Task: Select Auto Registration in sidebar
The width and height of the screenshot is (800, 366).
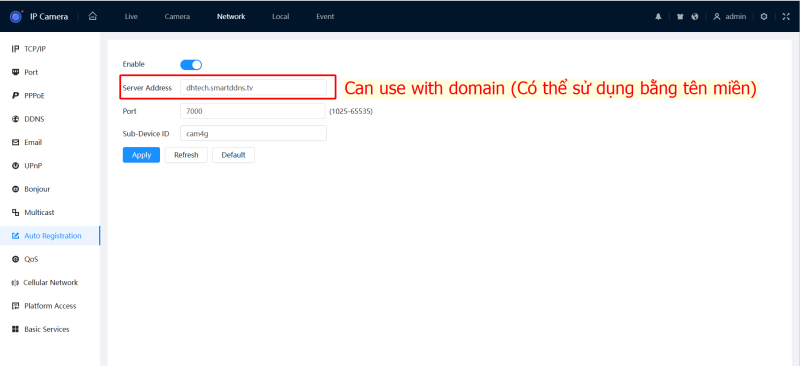Action: pyautogui.click(x=50, y=236)
